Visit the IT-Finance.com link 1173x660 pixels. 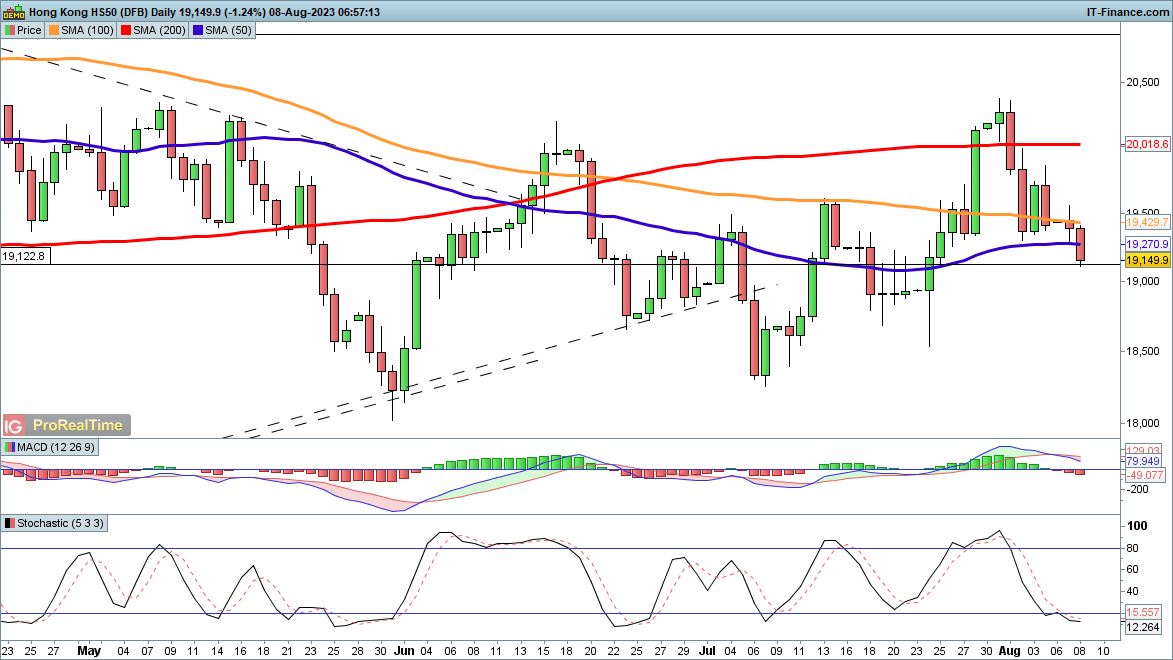pos(1127,12)
